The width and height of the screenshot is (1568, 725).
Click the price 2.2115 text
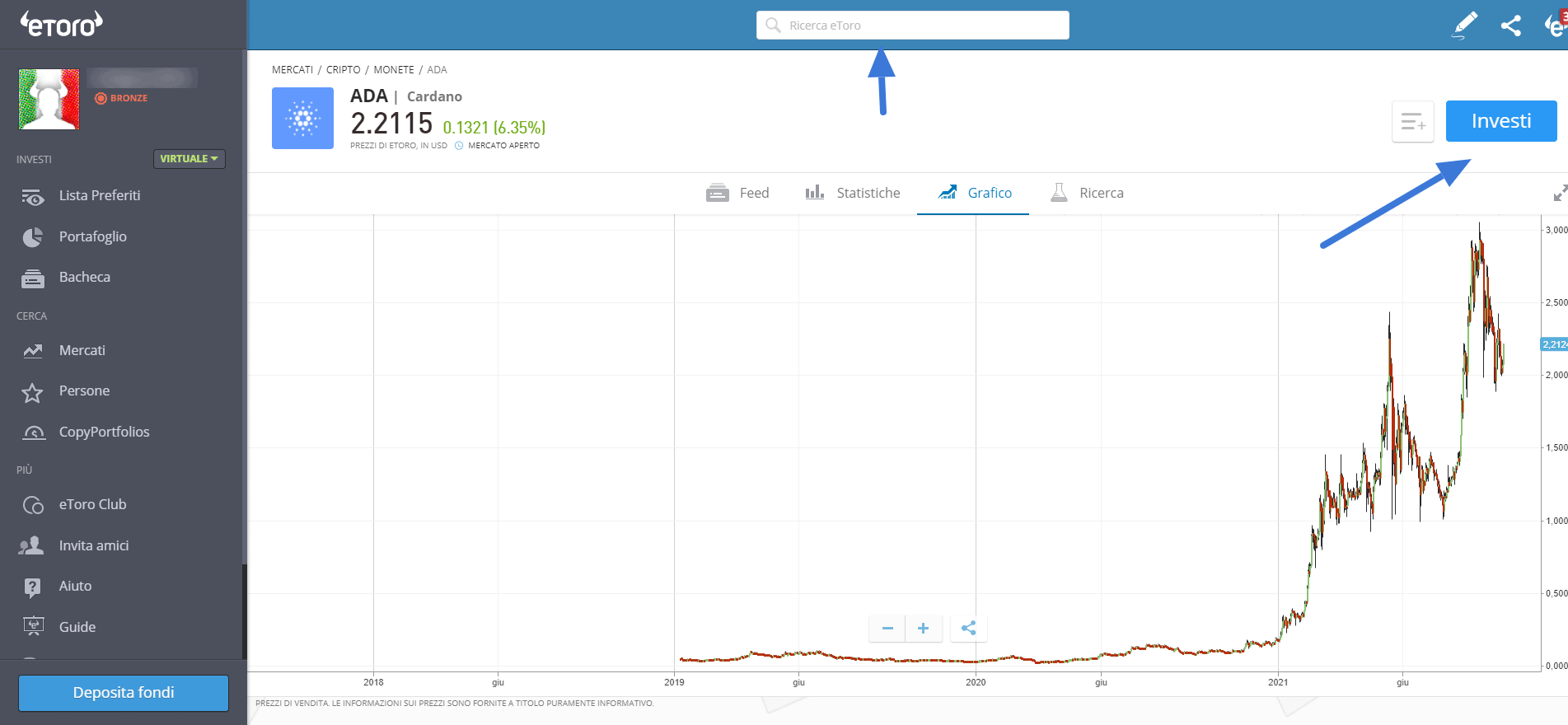point(391,124)
